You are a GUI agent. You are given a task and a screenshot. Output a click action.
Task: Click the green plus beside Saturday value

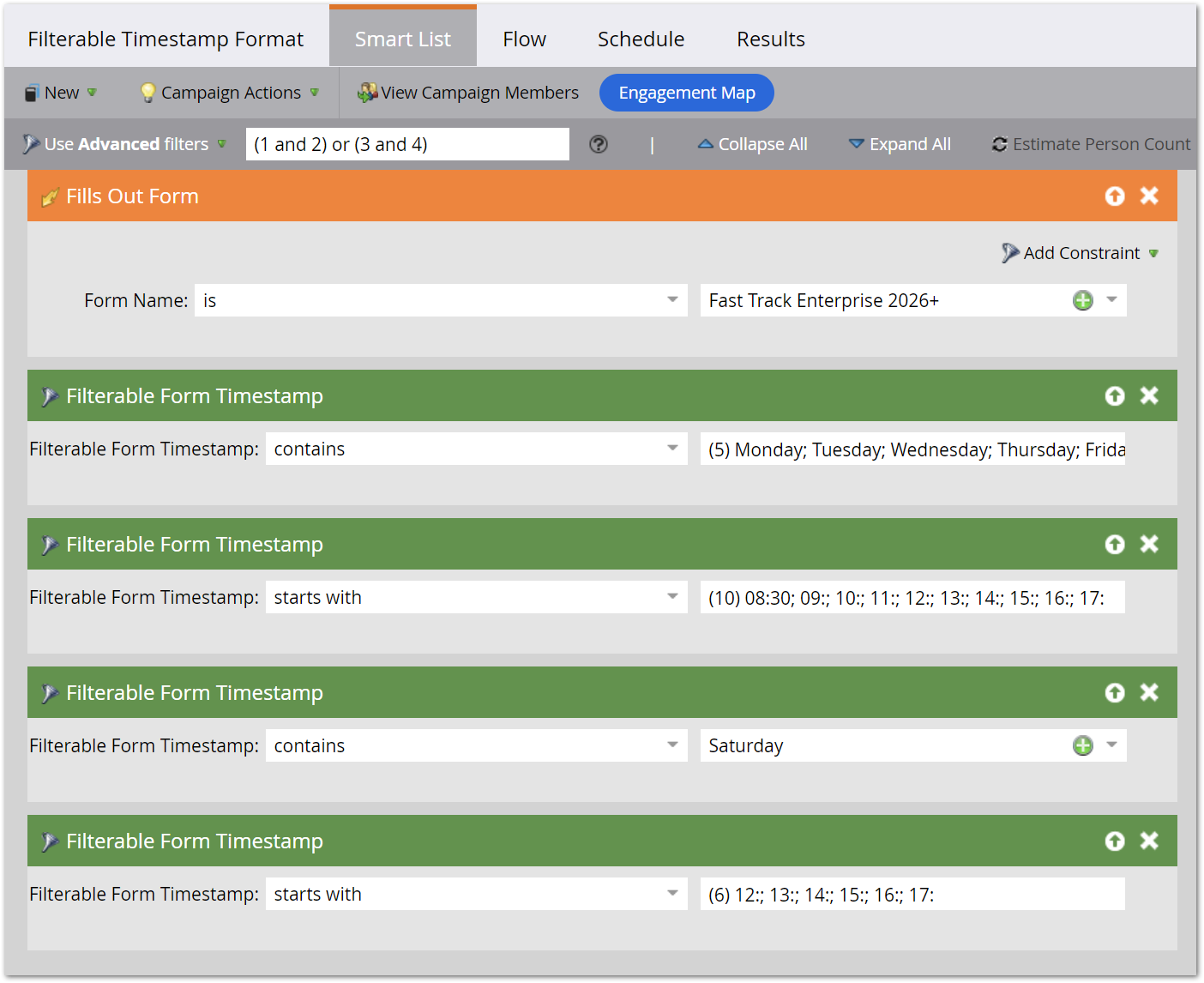pos(1082,745)
